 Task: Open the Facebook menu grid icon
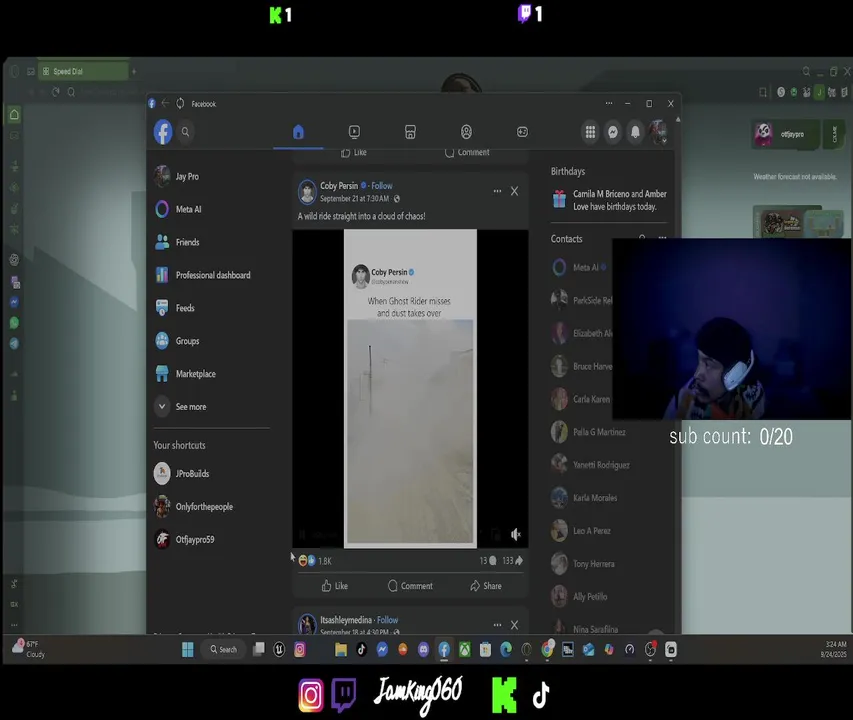click(x=590, y=132)
